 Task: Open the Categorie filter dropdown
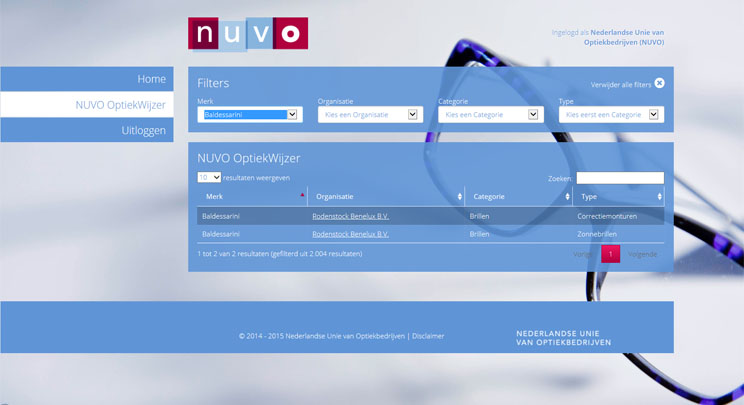(490, 115)
